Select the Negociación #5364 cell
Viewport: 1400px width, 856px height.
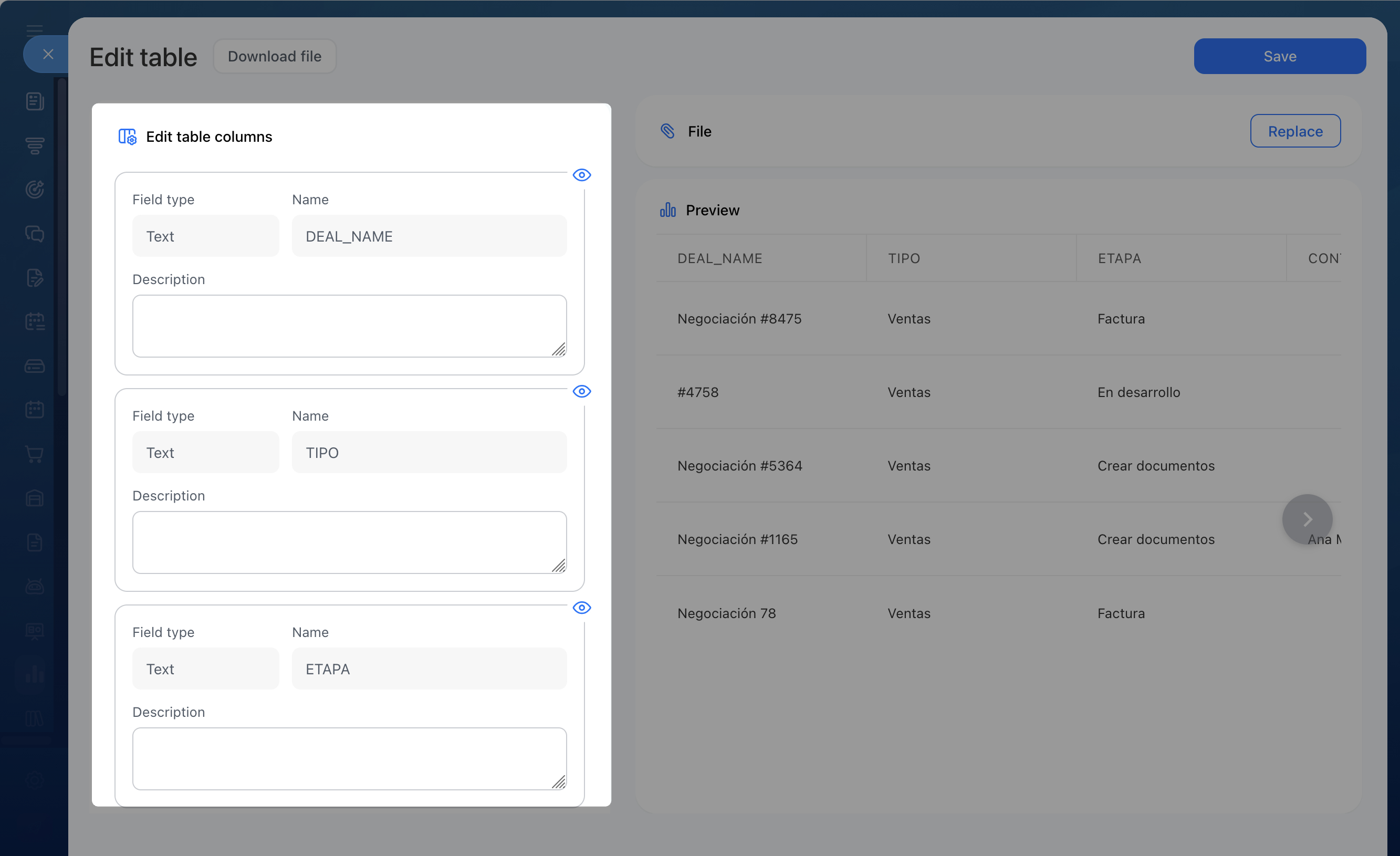coord(740,466)
